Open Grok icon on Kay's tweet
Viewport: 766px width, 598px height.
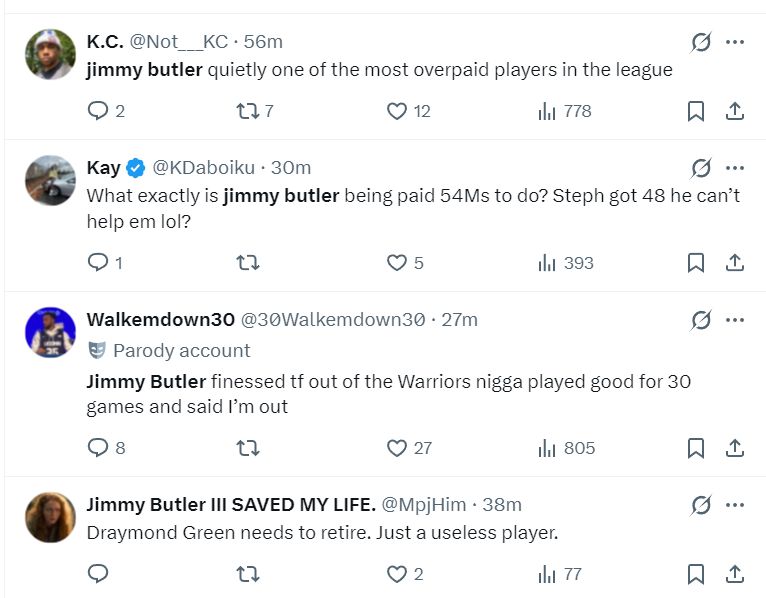coord(701,167)
